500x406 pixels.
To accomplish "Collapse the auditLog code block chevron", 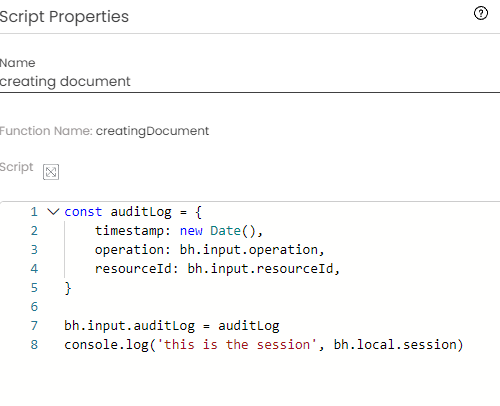I will [53, 212].
